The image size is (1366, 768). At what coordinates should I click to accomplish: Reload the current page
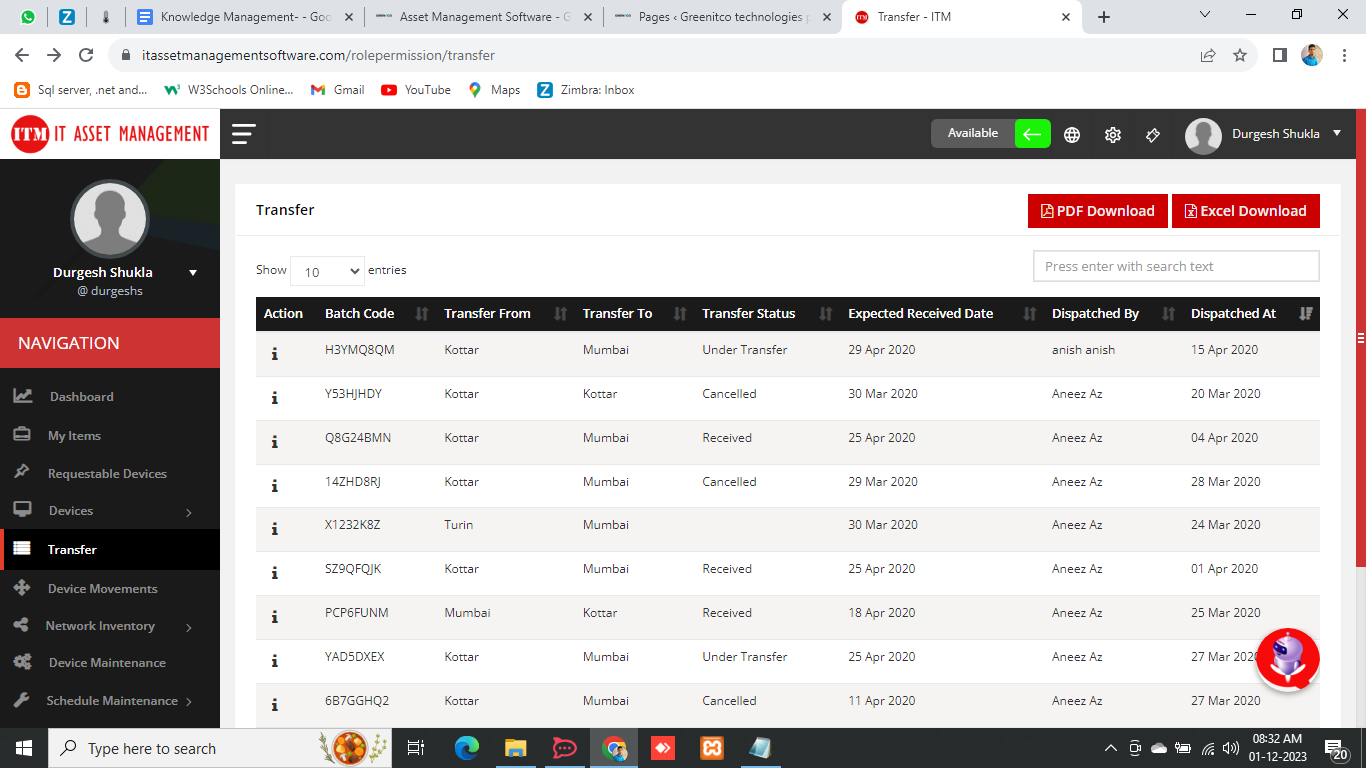[86, 55]
